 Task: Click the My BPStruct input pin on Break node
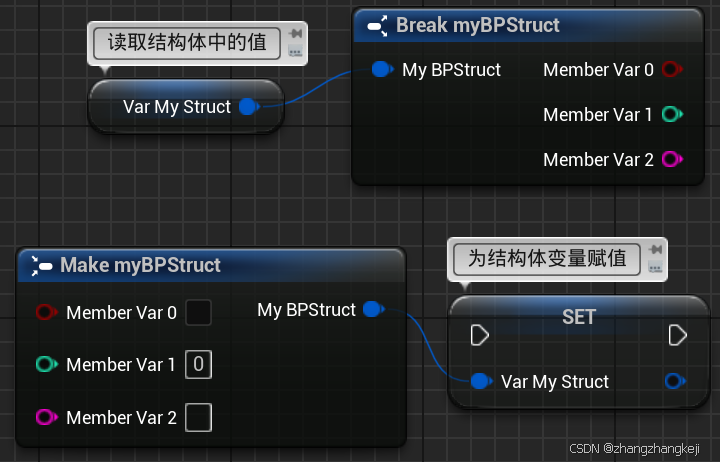[382, 69]
